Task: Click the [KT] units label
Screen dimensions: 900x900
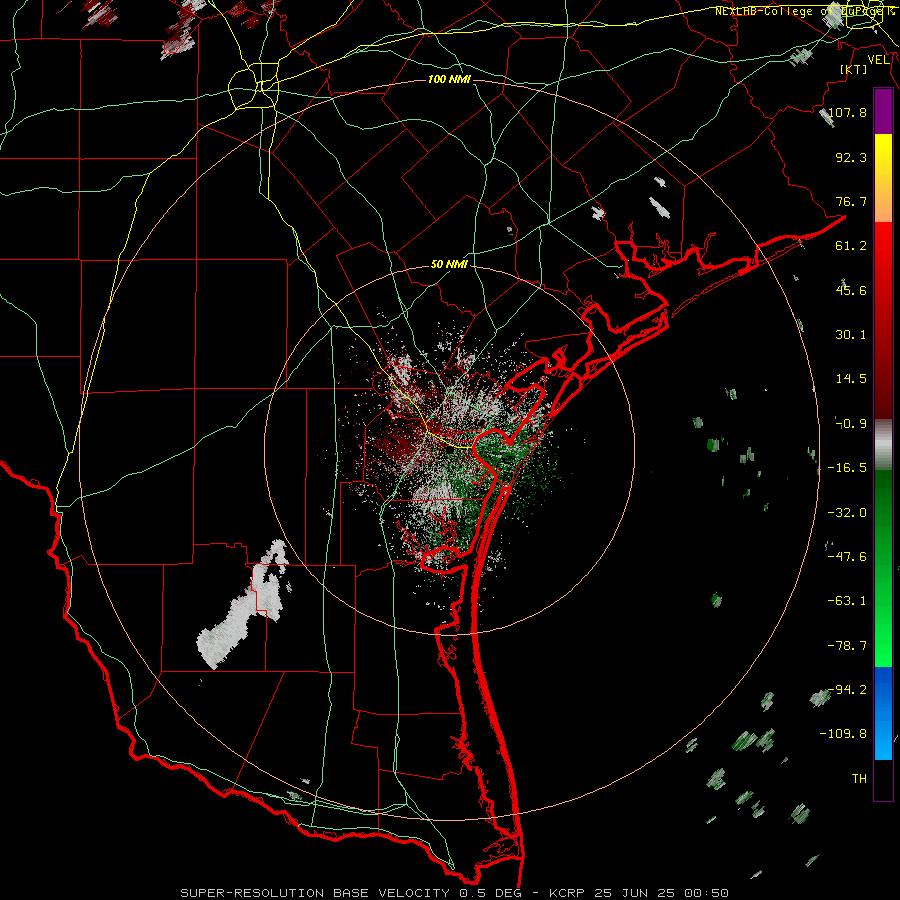Action: coord(854,69)
